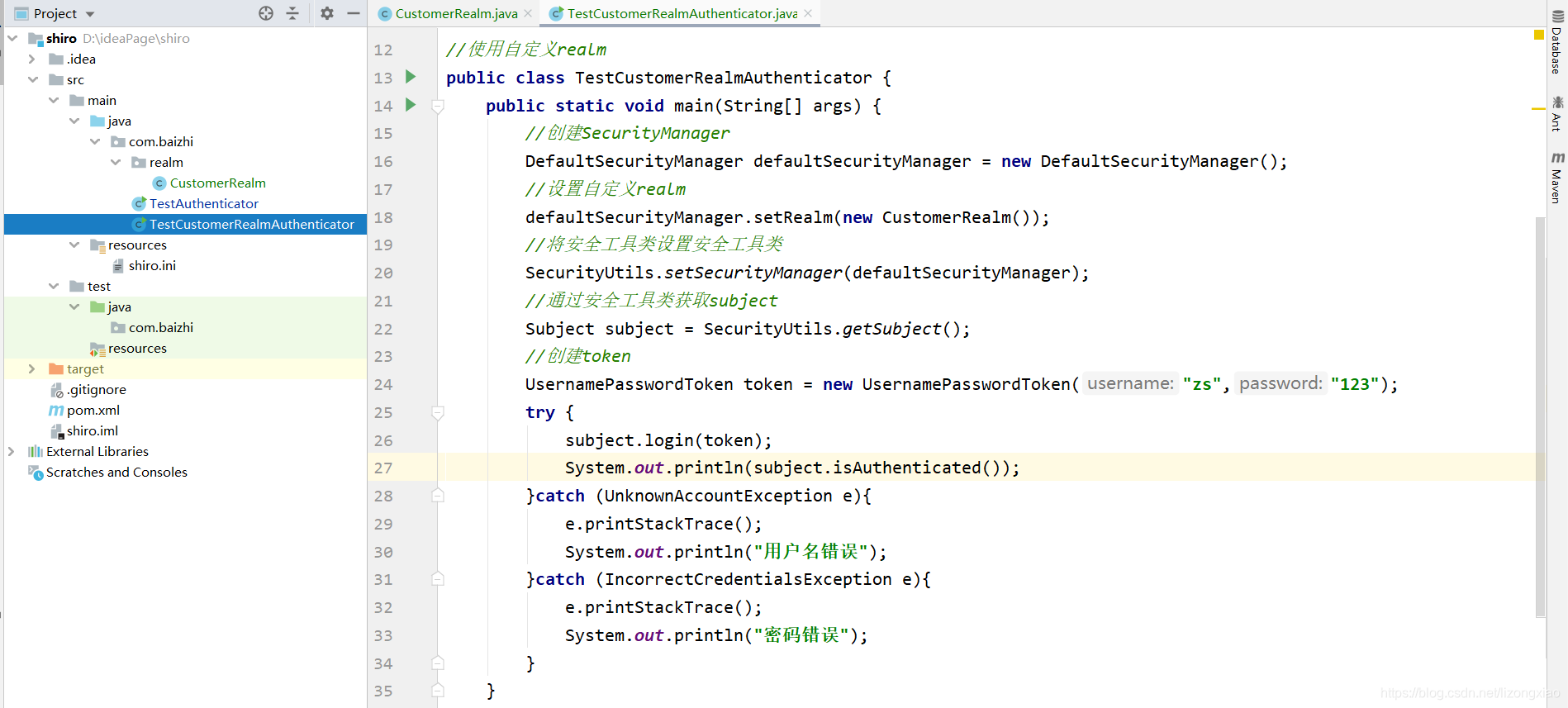Expand External Libraries node
Viewport: 1568px width, 708px height.
[12, 451]
